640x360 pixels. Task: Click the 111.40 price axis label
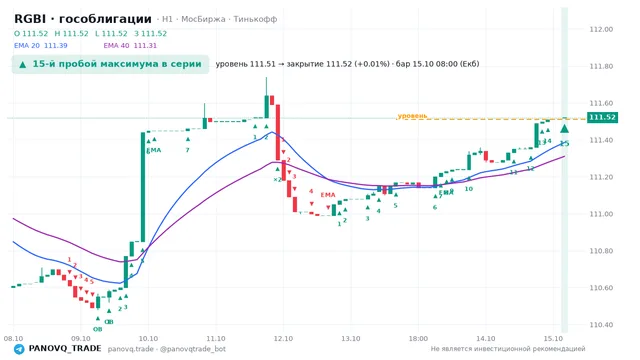pyautogui.click(x=601, y=140)
